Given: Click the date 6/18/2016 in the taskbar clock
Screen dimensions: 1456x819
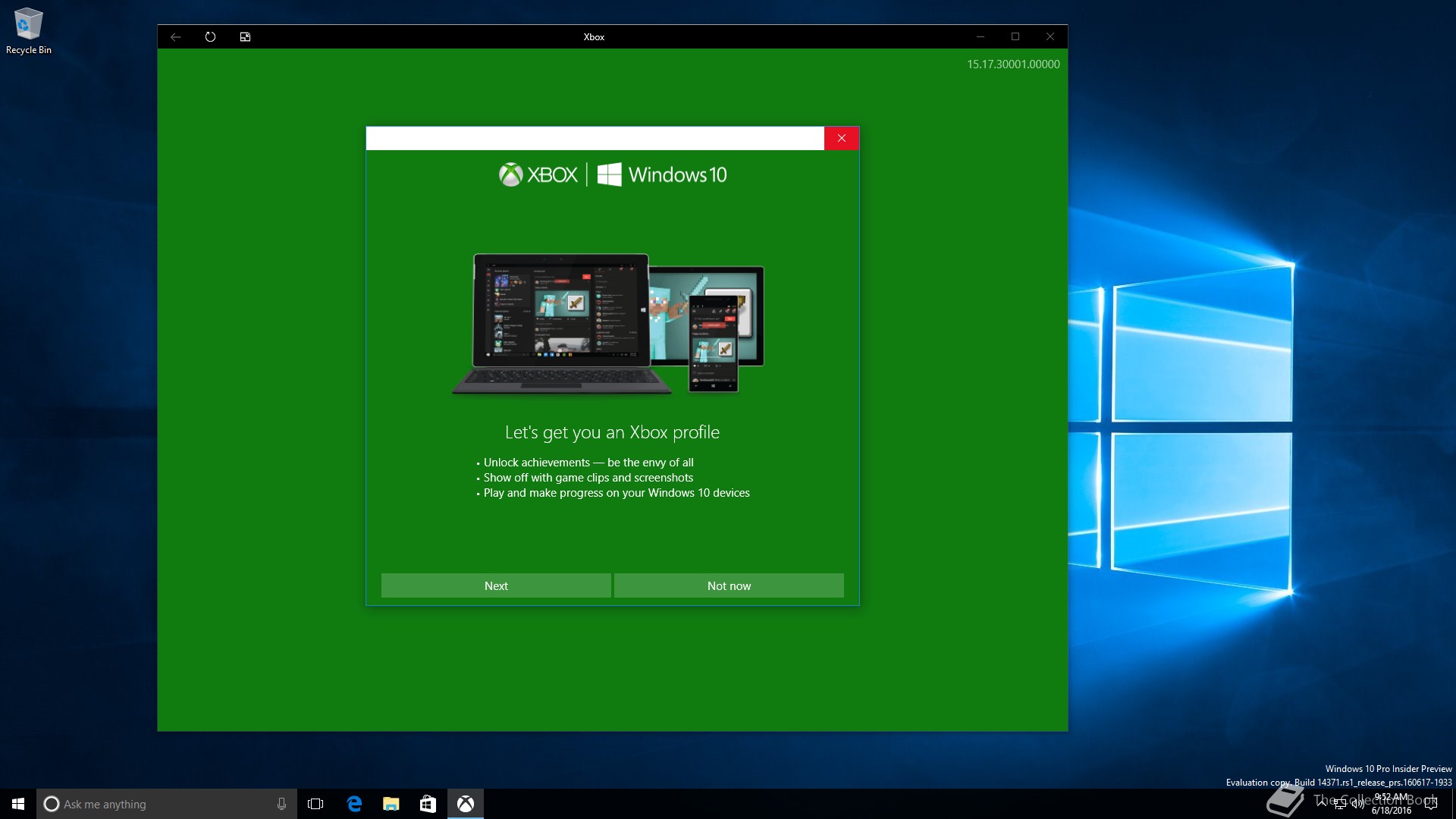Looking at the screenshot, I should click(x=1391, y=811).
